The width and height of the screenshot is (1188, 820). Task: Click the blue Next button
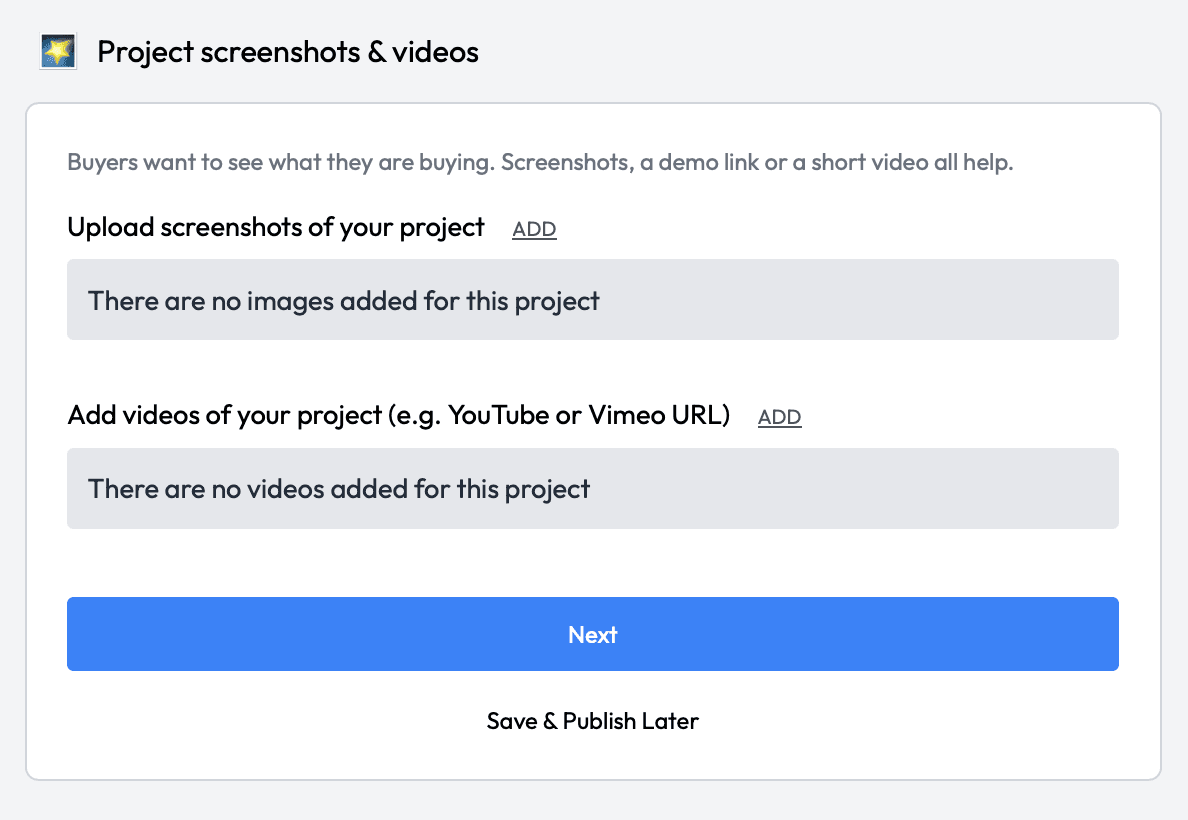[592, 634]
